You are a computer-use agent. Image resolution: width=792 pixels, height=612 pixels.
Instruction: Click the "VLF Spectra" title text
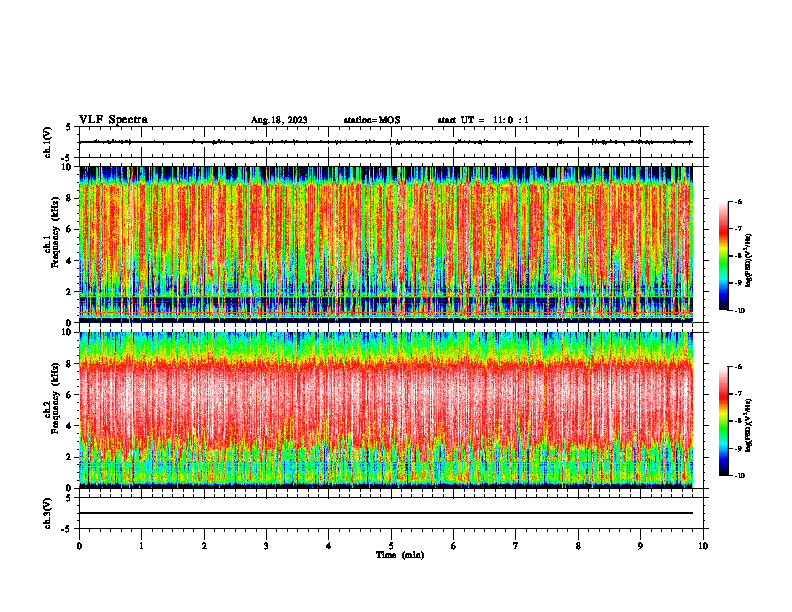coord(113,120)
